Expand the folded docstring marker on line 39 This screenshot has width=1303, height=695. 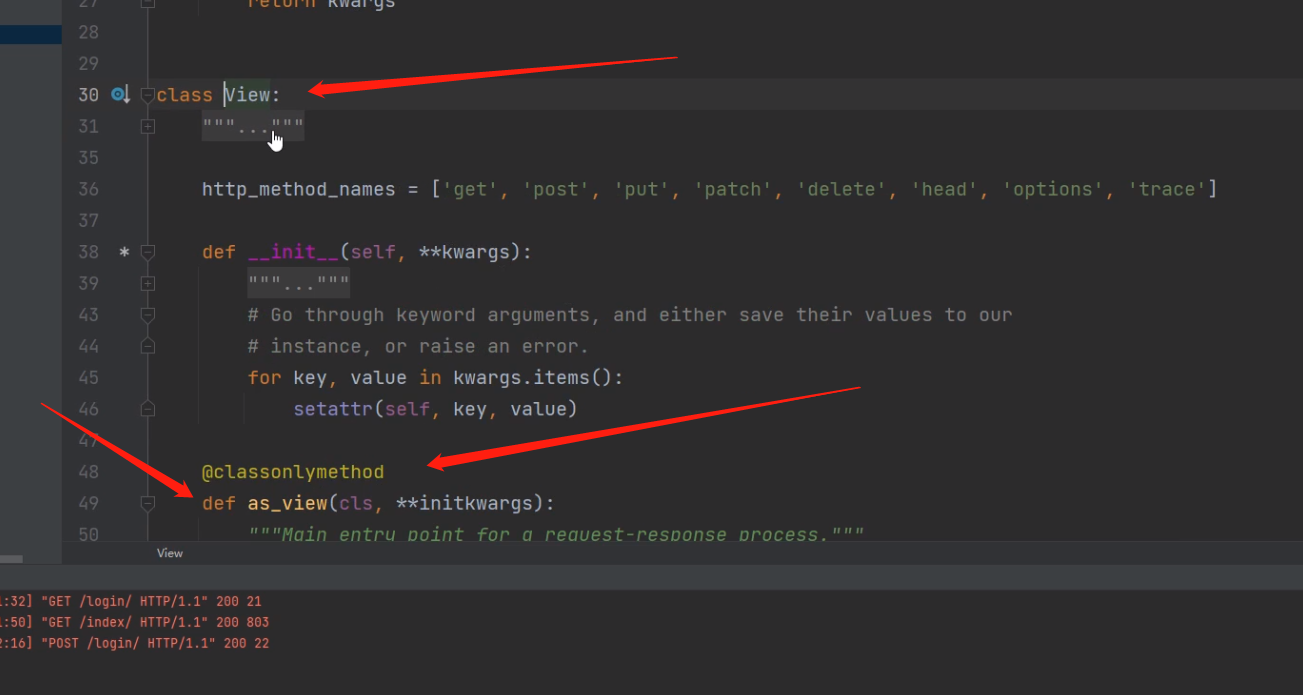point(148,284)
